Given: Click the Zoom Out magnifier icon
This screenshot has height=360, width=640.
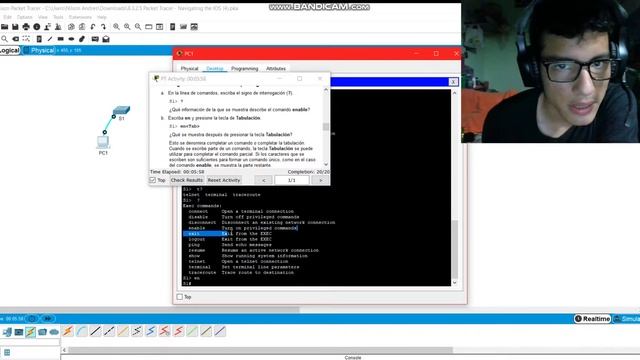Looking at the screenshot, I should tap(138, 27).
